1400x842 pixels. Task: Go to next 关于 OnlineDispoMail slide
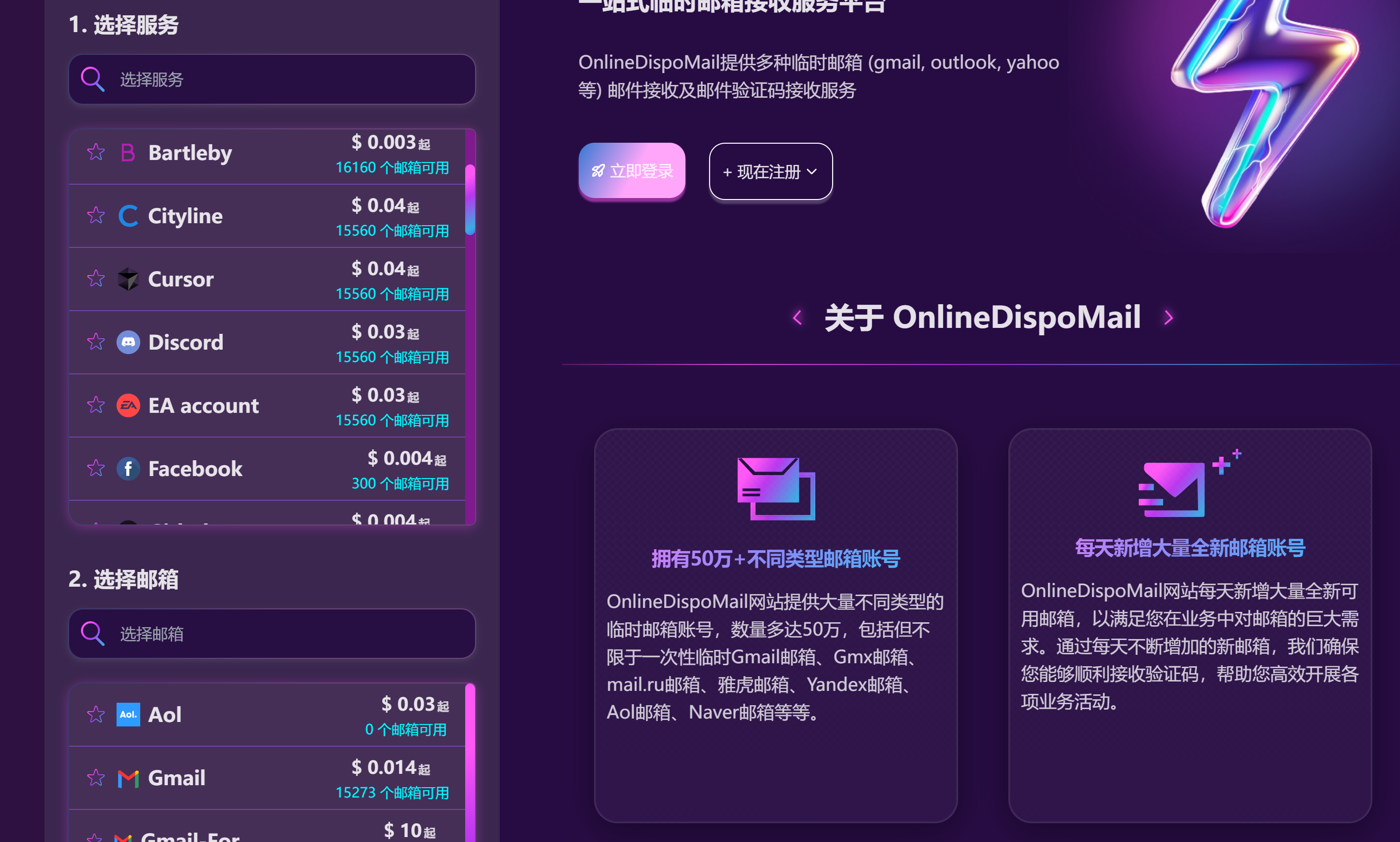pos(1168,318)
